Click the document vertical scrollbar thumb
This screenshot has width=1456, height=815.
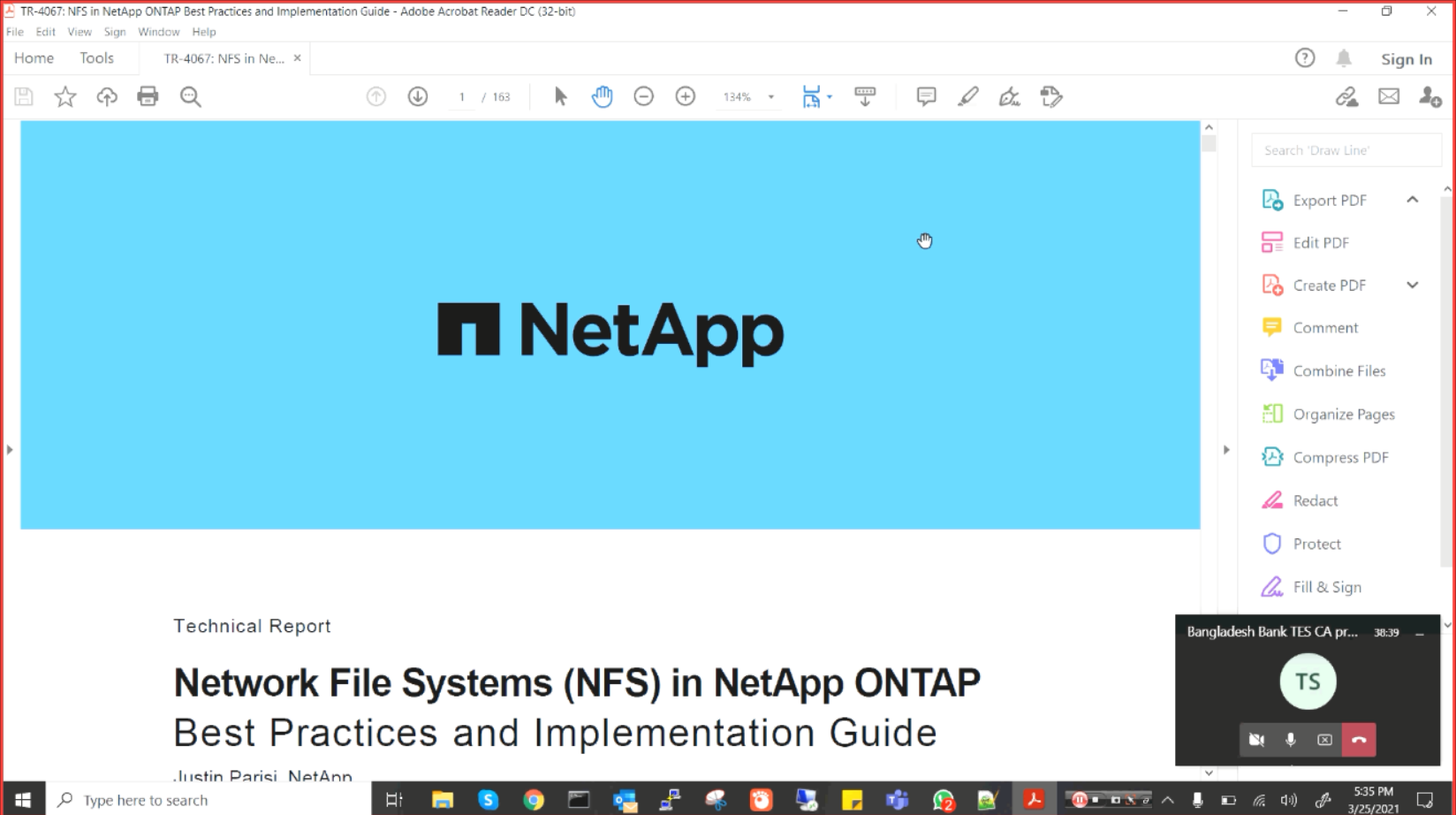point(1209,143)
